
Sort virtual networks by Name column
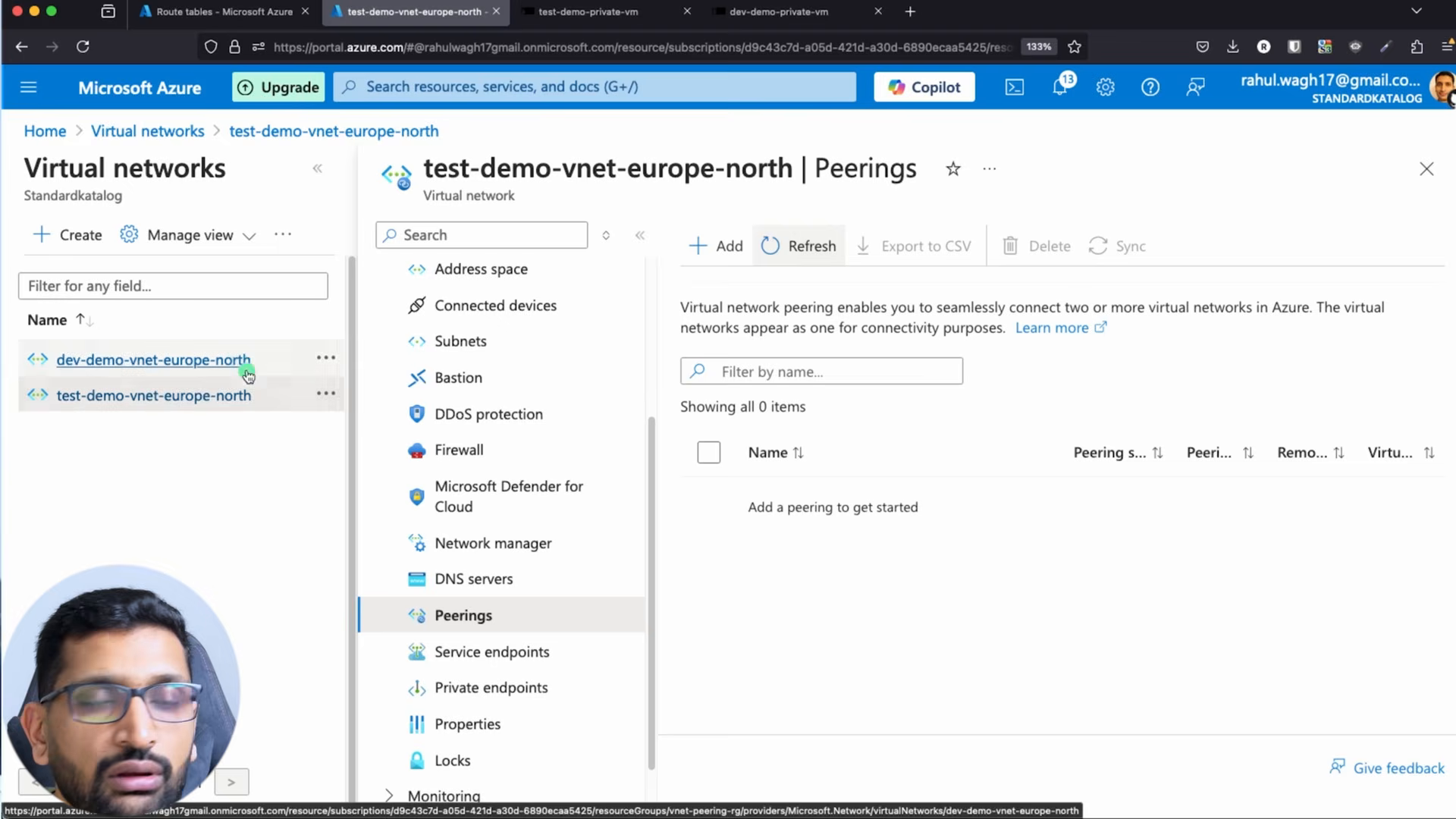(x=60, y=320)
